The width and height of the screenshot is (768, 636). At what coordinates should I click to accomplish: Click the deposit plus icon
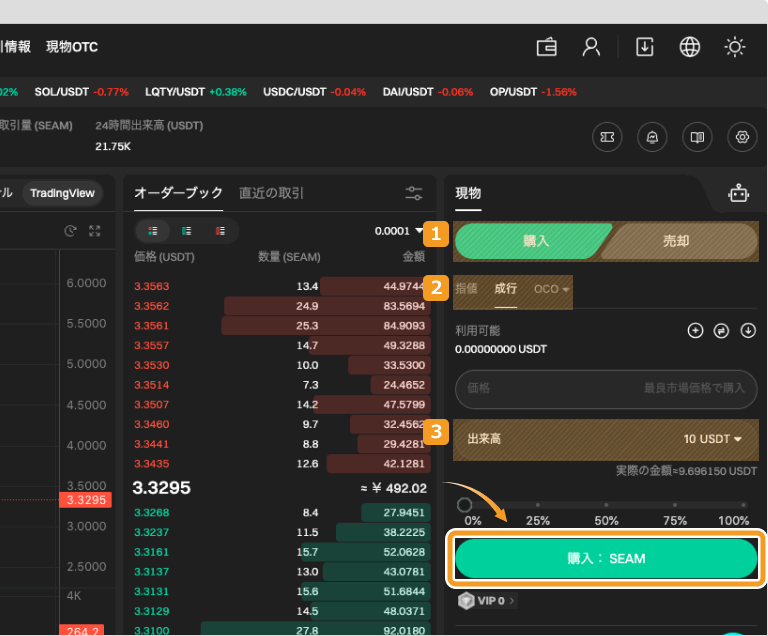click(696, 331)
